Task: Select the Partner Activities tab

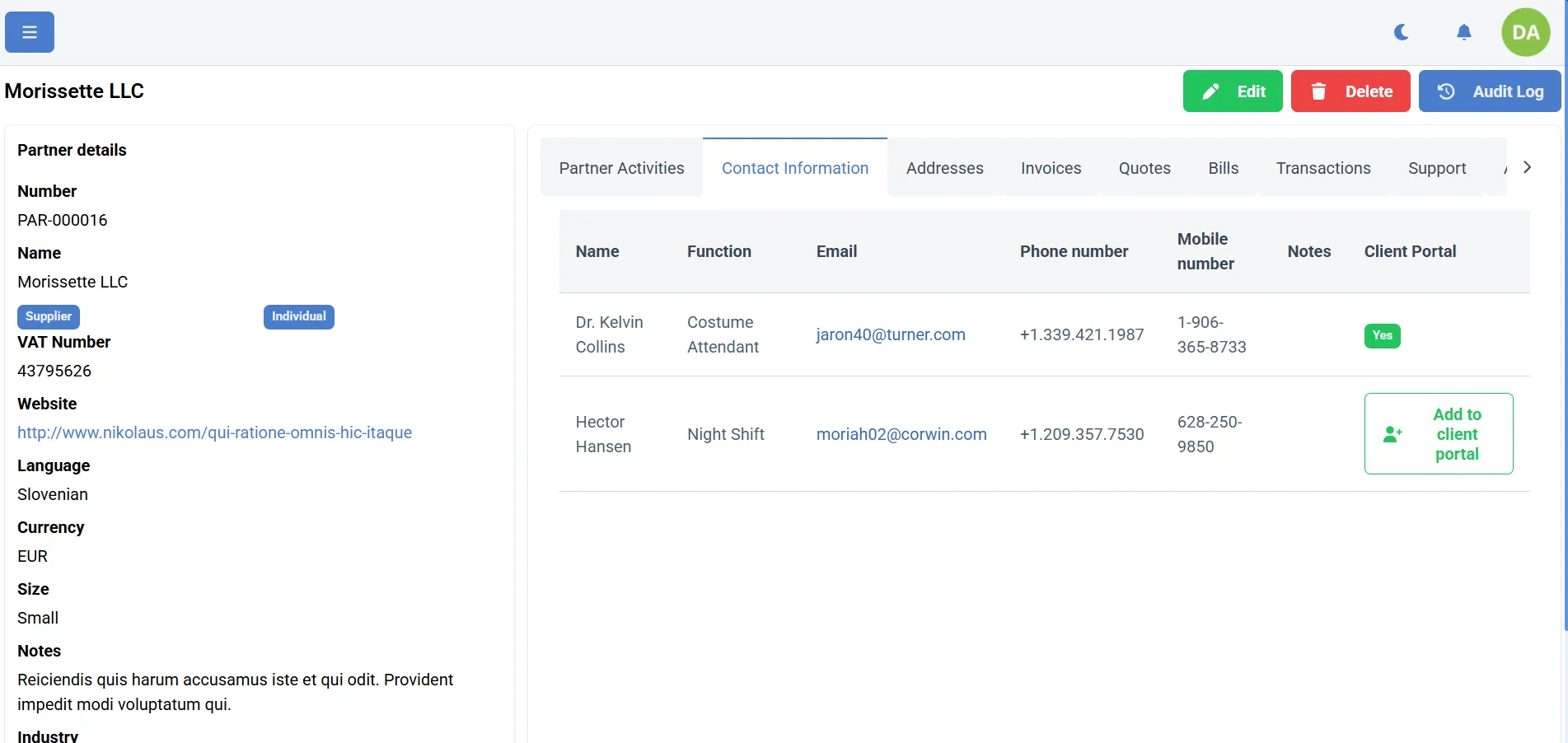Action: (621, 167)
